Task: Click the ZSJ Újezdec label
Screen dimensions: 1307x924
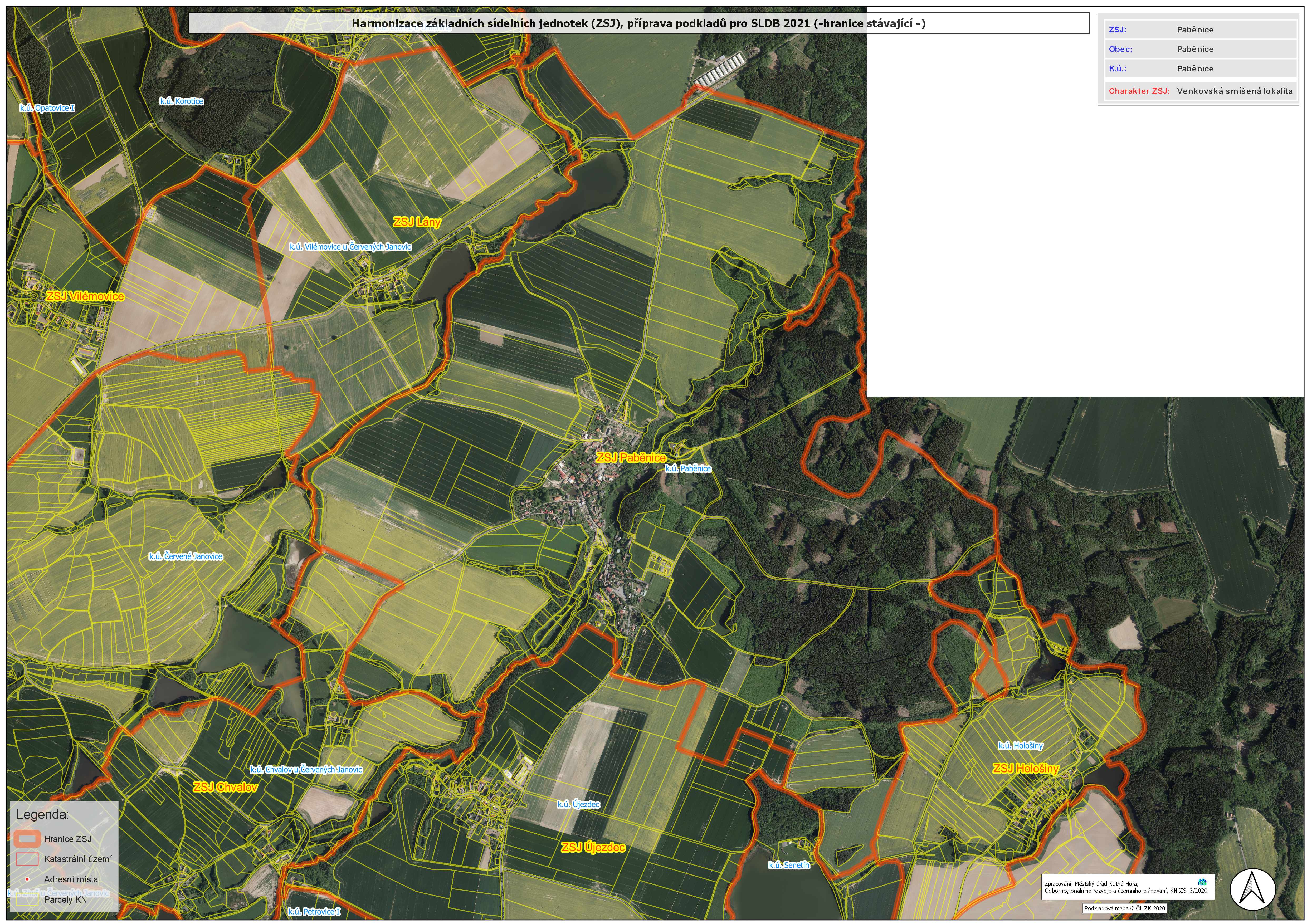Action: click(x=593, y=847)
